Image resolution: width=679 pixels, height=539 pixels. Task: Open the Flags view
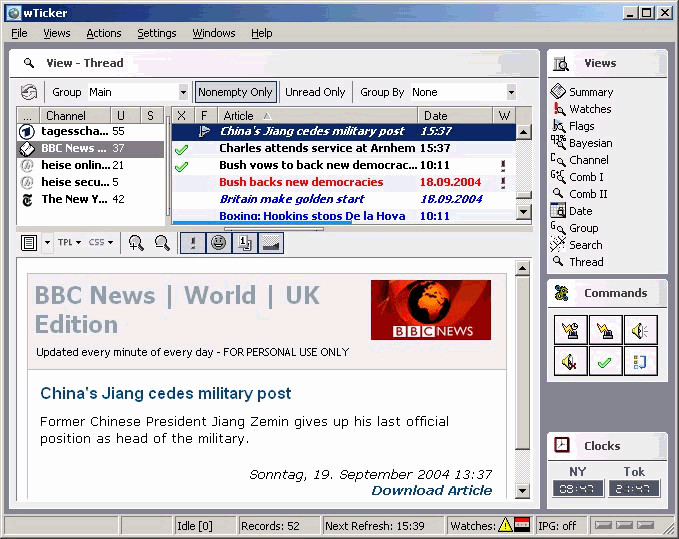[x=573, y=126]
